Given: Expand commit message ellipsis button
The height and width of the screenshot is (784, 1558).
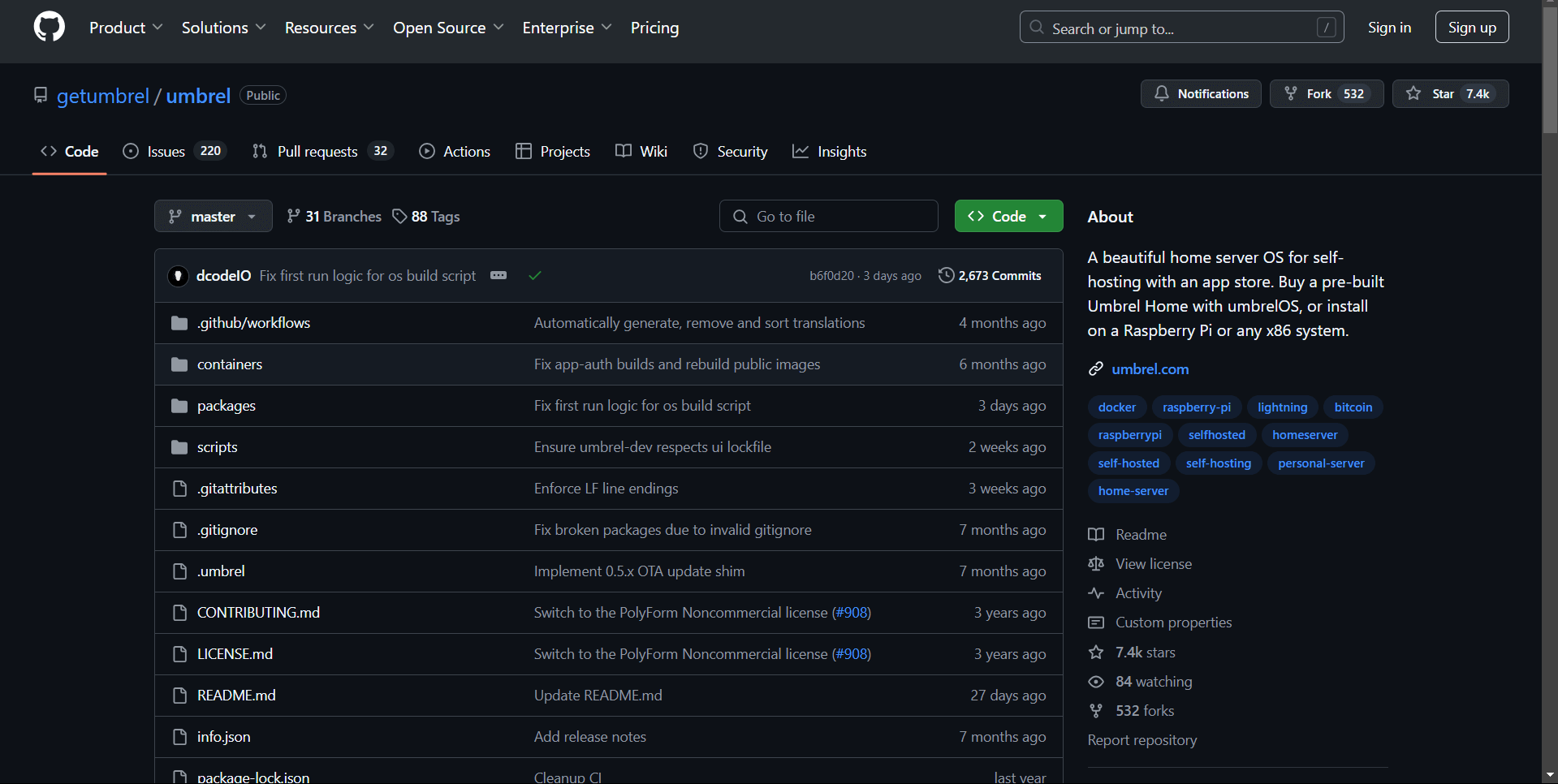Looking at the screenshot, I should coord(498,276).
